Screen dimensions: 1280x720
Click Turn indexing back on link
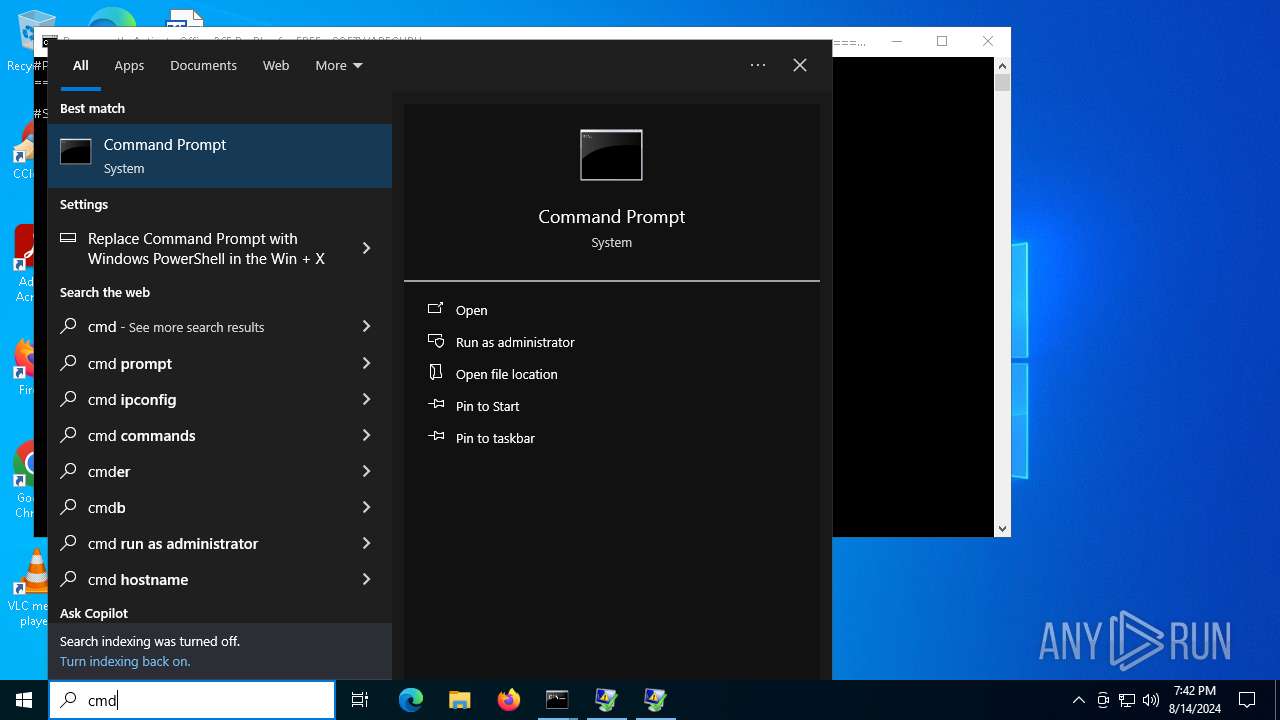point(125,661)
